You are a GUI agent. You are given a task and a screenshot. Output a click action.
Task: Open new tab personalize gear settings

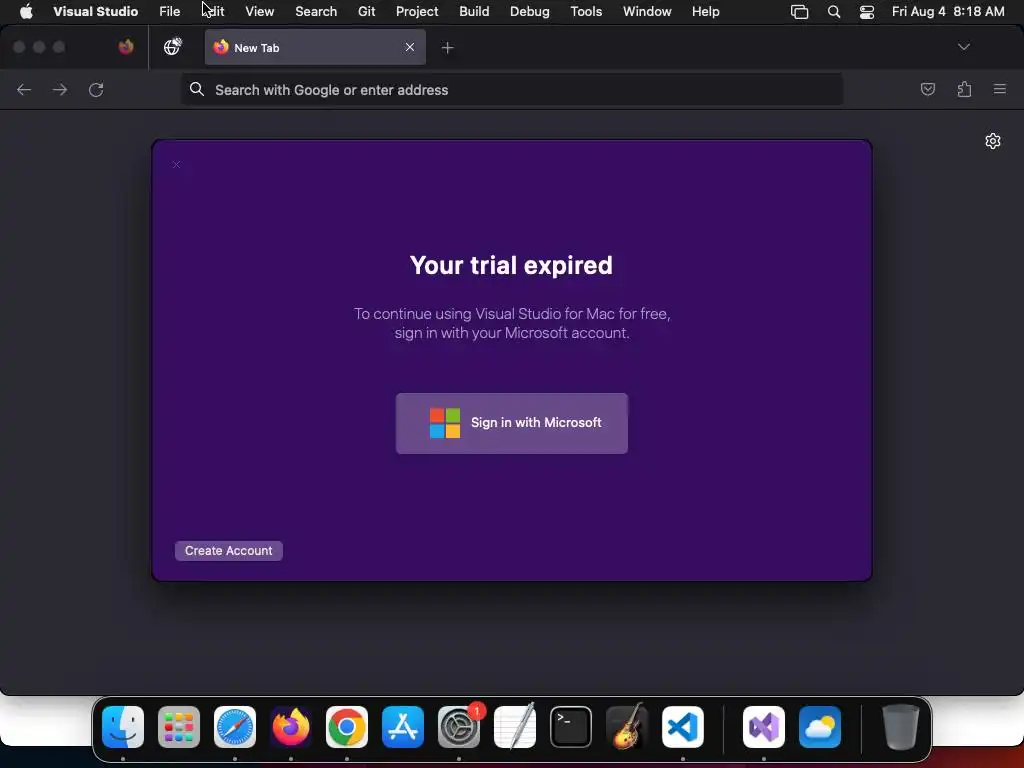click(x=993, y=141)
